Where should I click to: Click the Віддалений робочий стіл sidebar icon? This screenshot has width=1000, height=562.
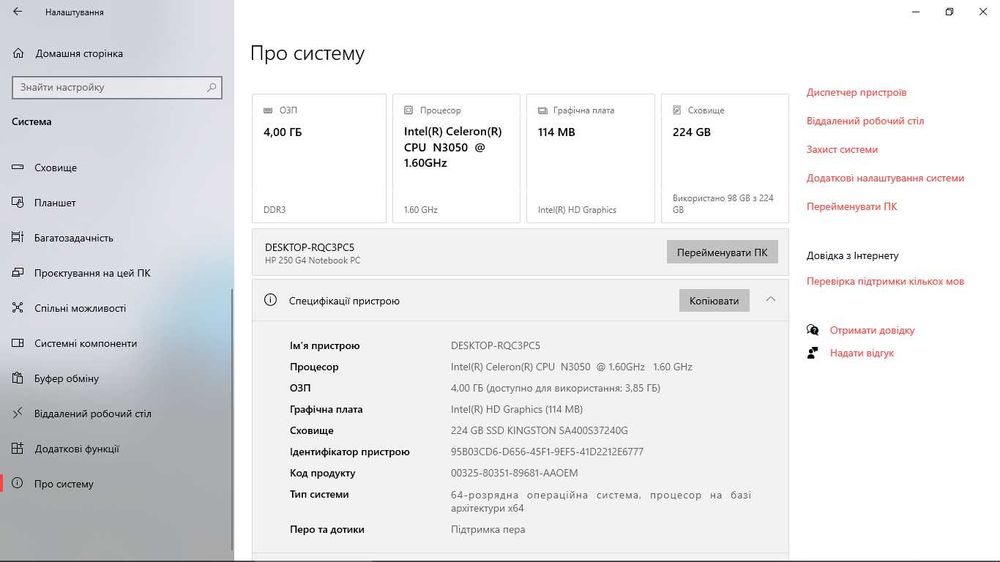(x=18, y=413)
